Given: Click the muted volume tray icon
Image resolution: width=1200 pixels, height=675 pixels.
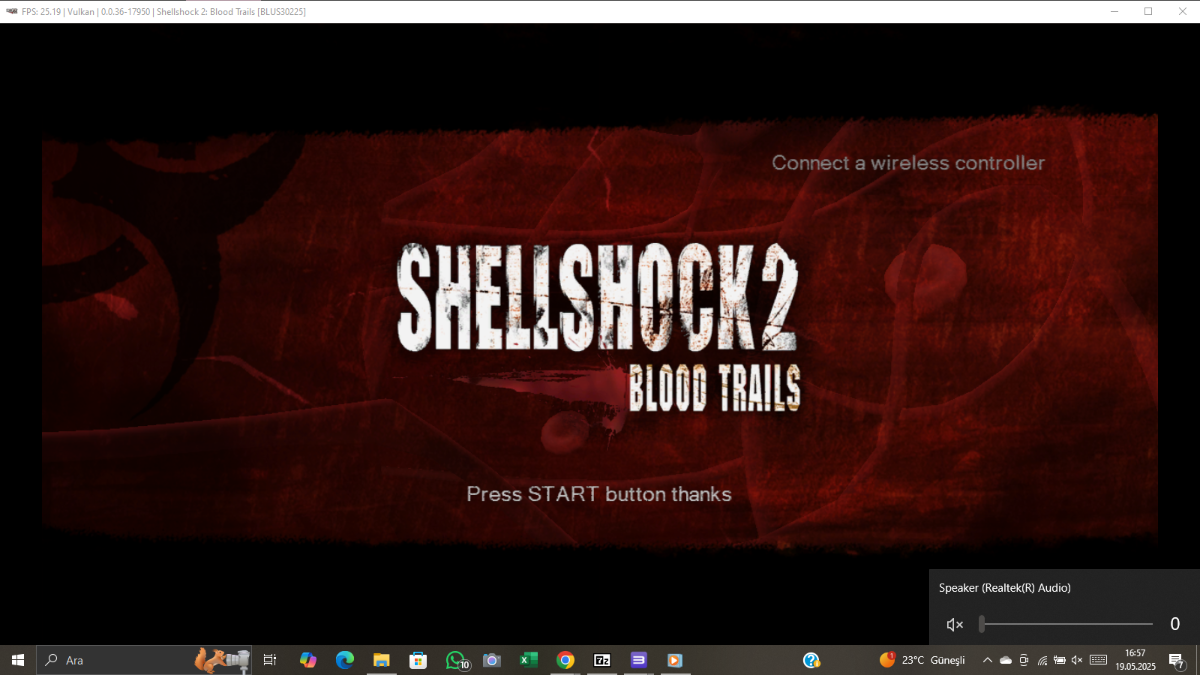Looking at the screenshot, I should tap(1077, 660).
